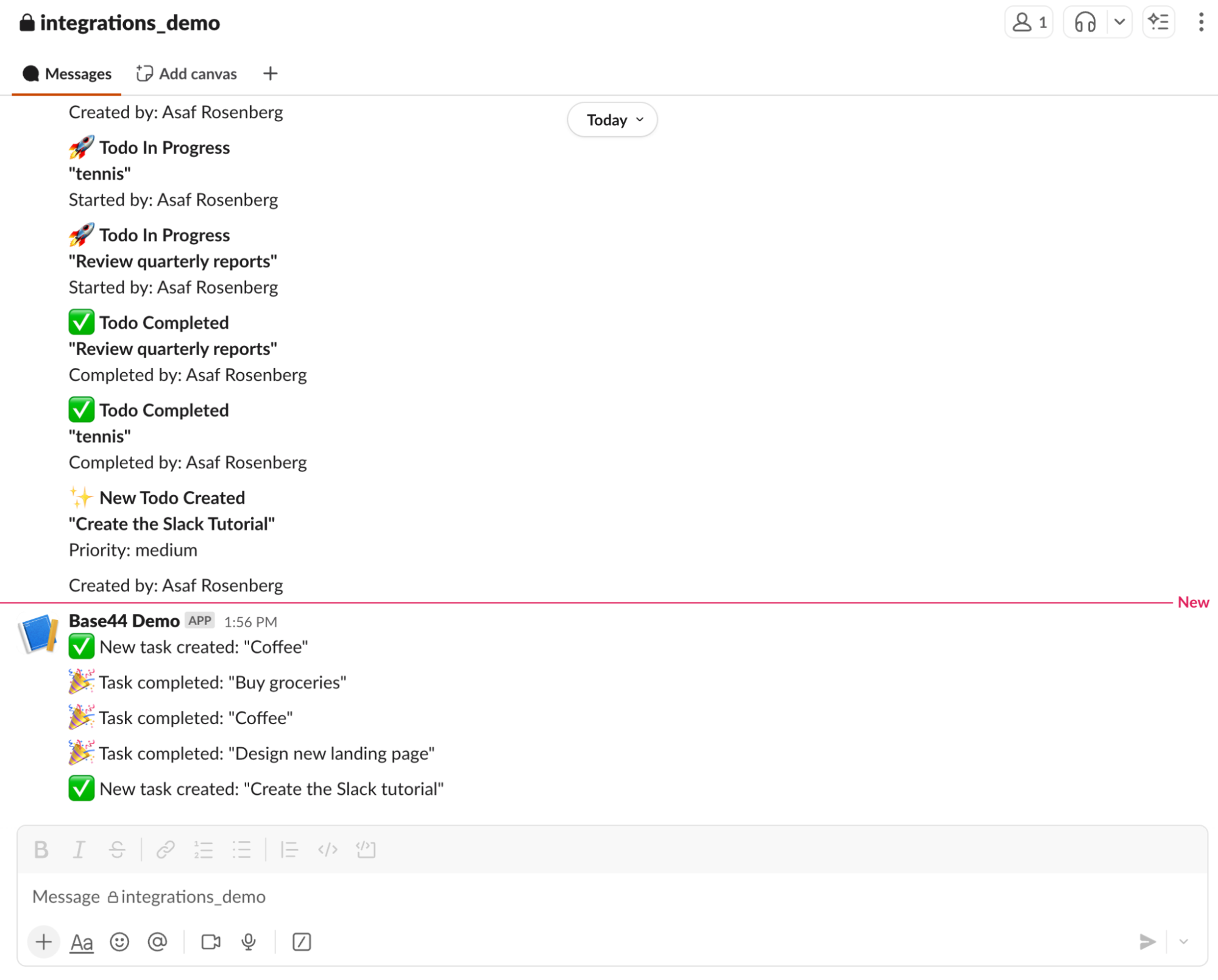Toggle bold formatting
The width and height of the screenshot is (1218, 980).
pyautogui.click(x=41, y=849)
